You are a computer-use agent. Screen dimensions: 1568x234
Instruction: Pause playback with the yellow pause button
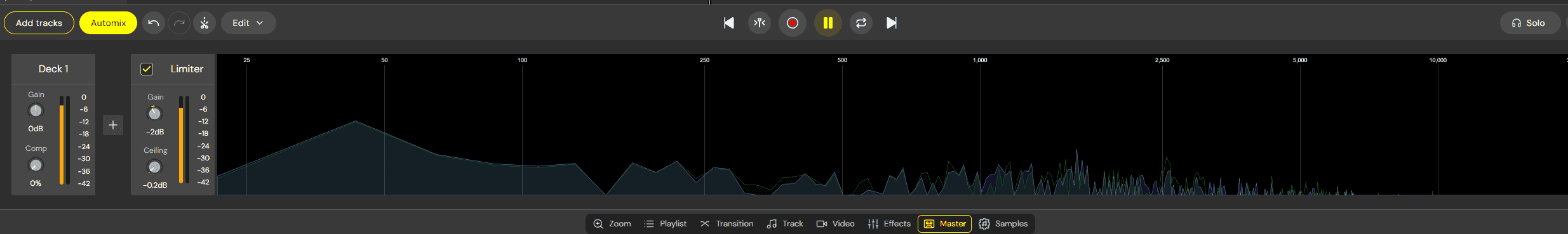pyautogui.click(x=828, y=23)
